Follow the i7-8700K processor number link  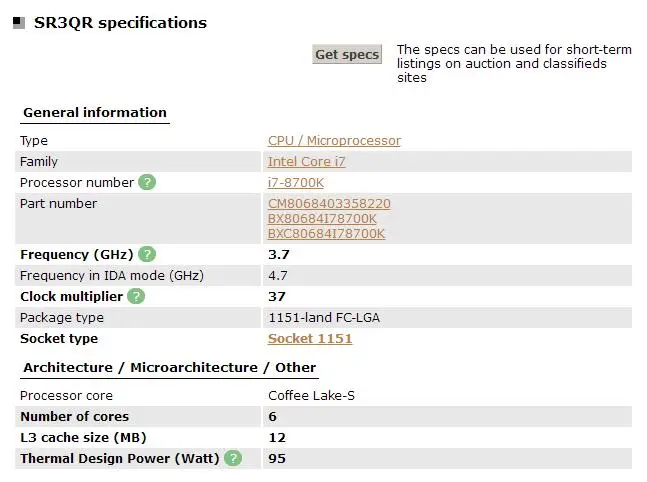296,182
